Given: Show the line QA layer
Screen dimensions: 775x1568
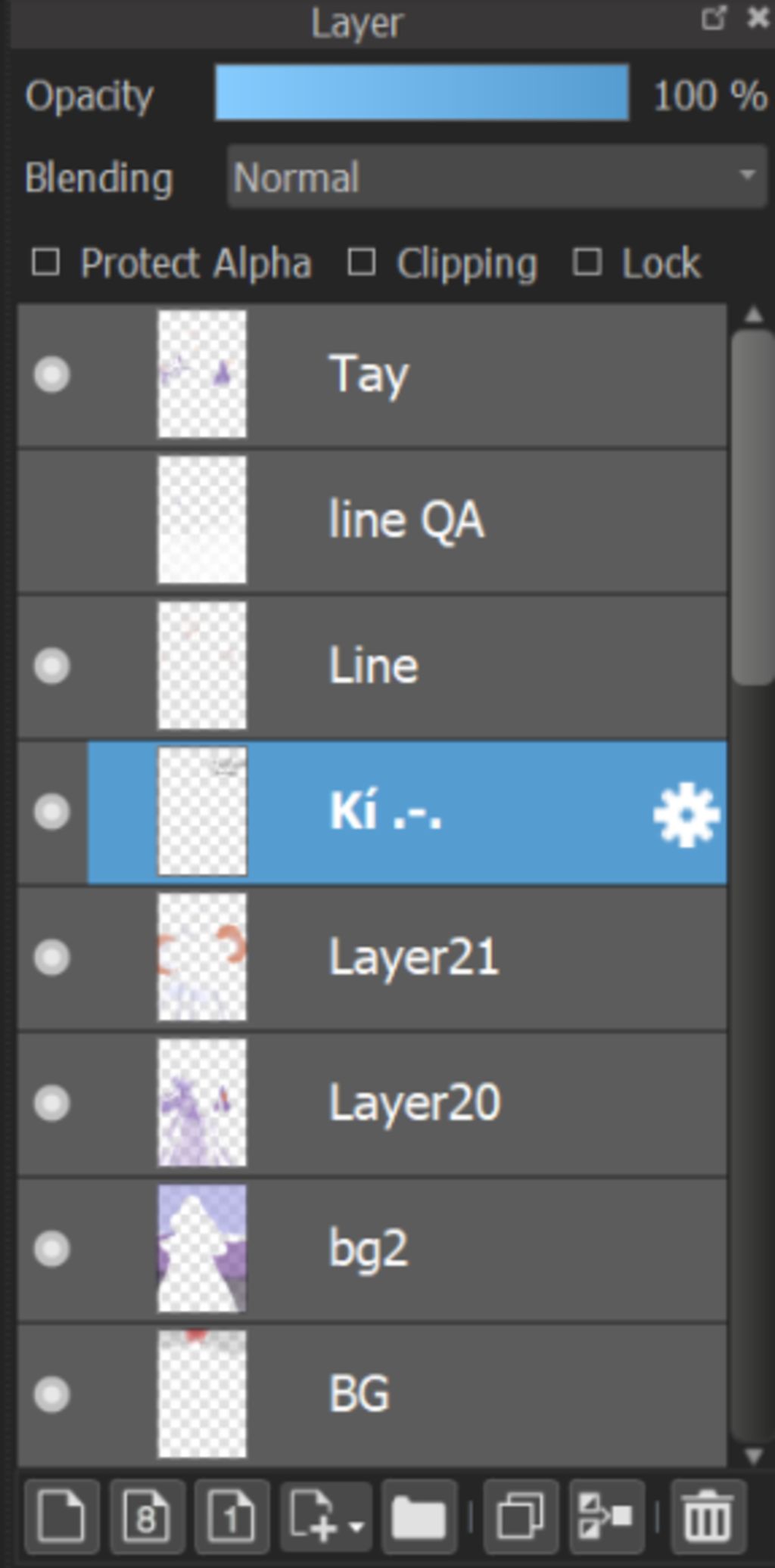Looking at the screenshot, I should click(52, 520).
